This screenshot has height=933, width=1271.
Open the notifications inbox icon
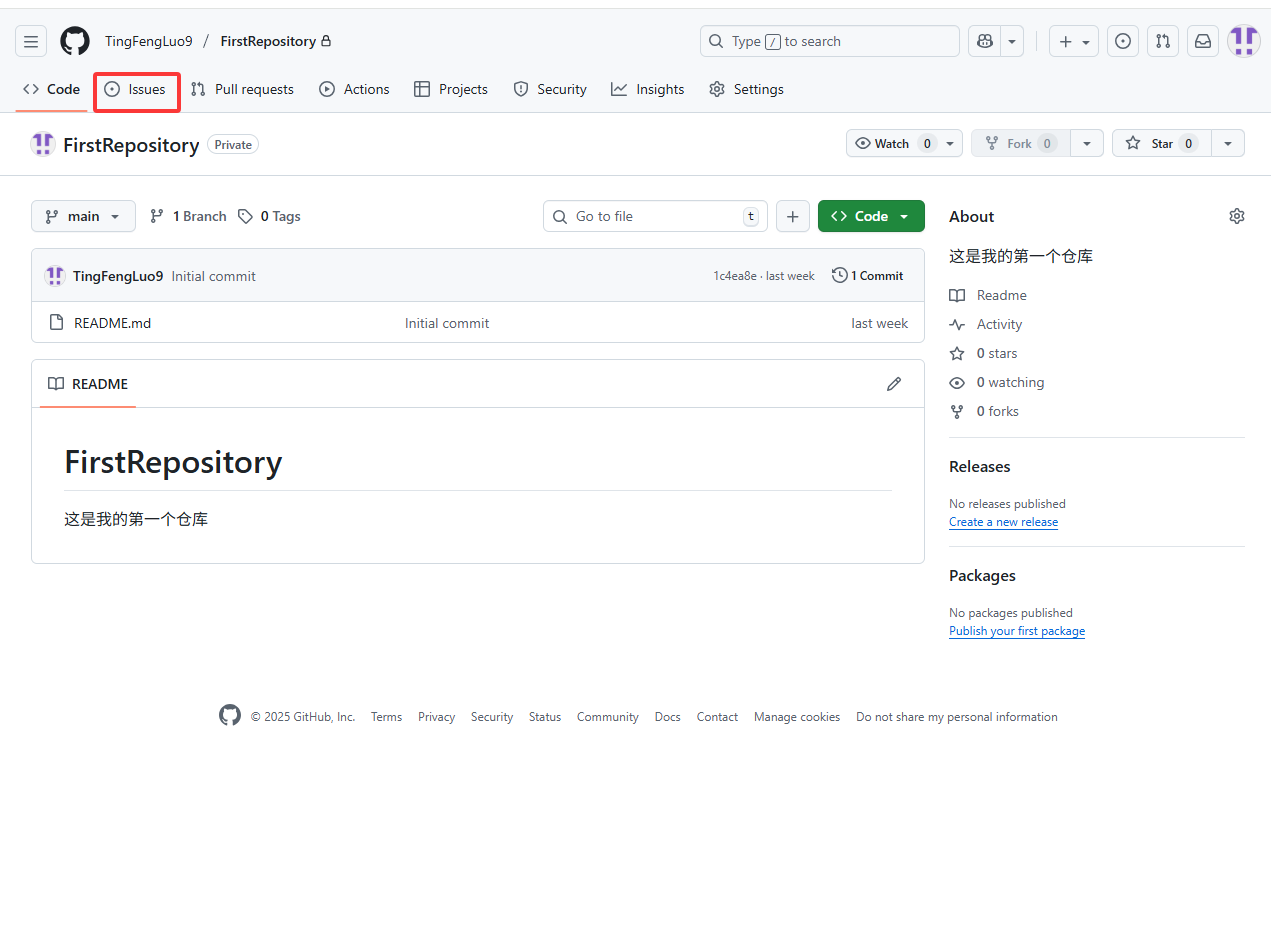(1203, 41)
